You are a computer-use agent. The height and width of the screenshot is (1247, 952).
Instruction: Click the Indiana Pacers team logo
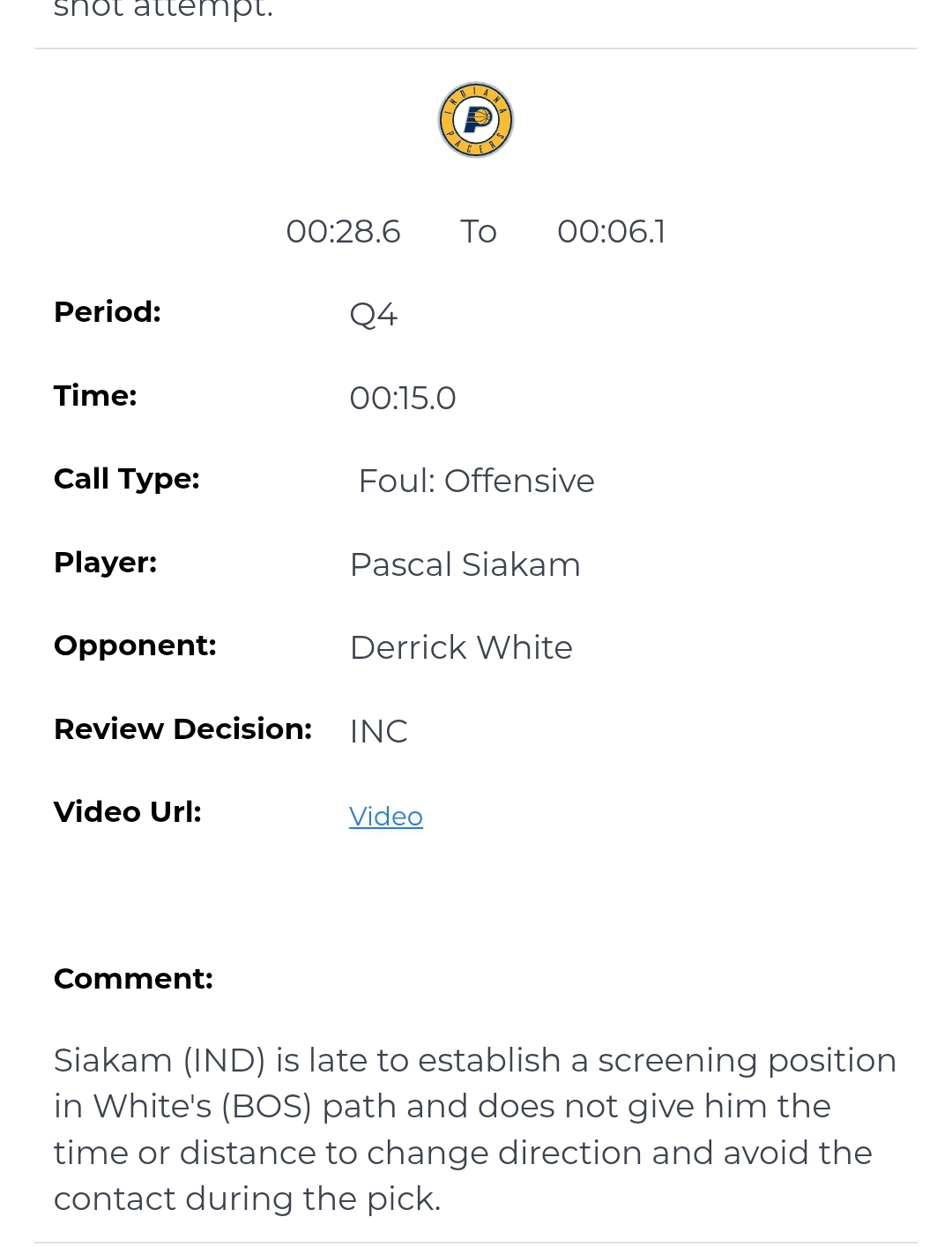[x=476, y=120]
